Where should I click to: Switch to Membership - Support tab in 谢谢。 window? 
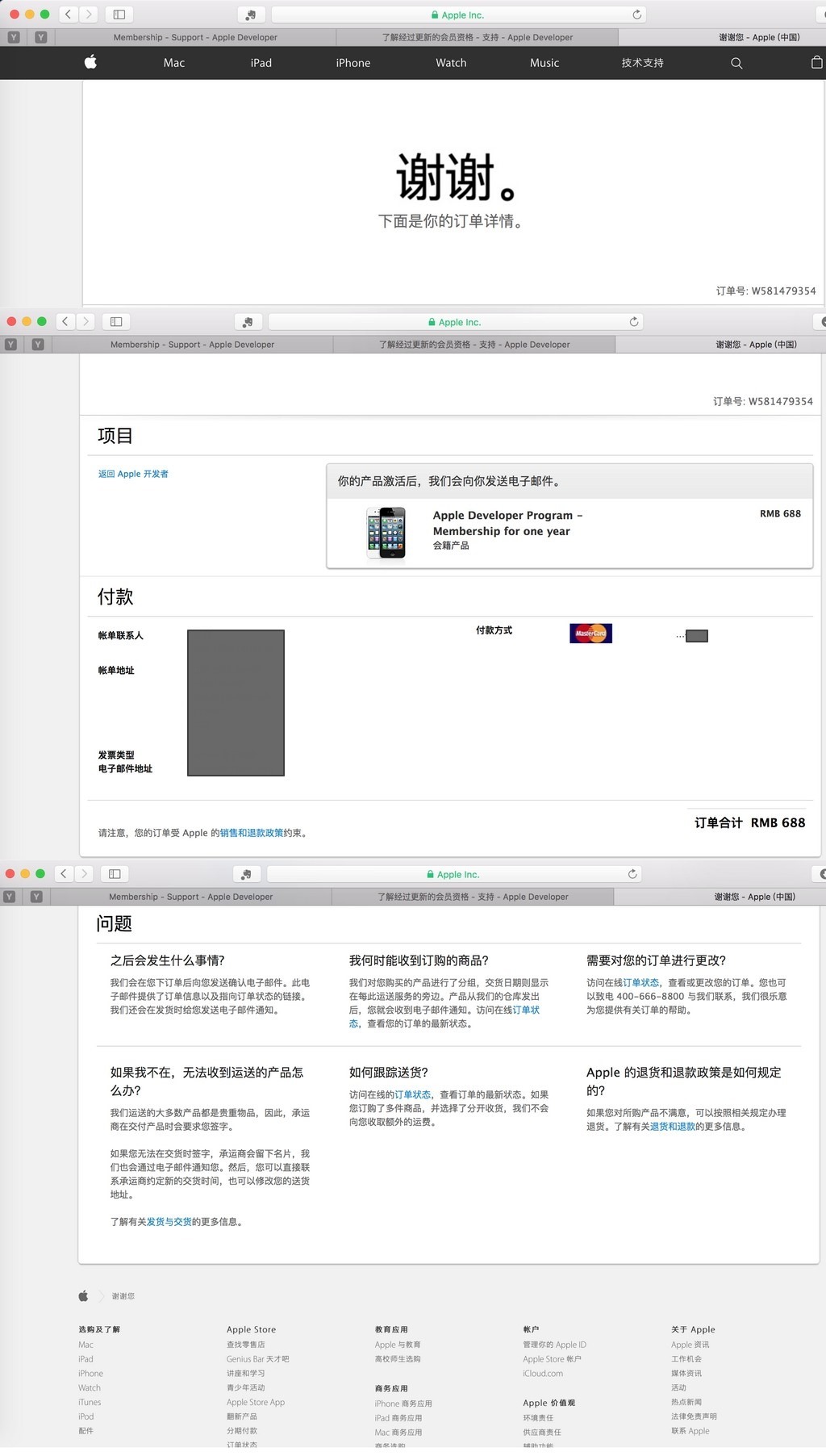click(x=195, y=37)
